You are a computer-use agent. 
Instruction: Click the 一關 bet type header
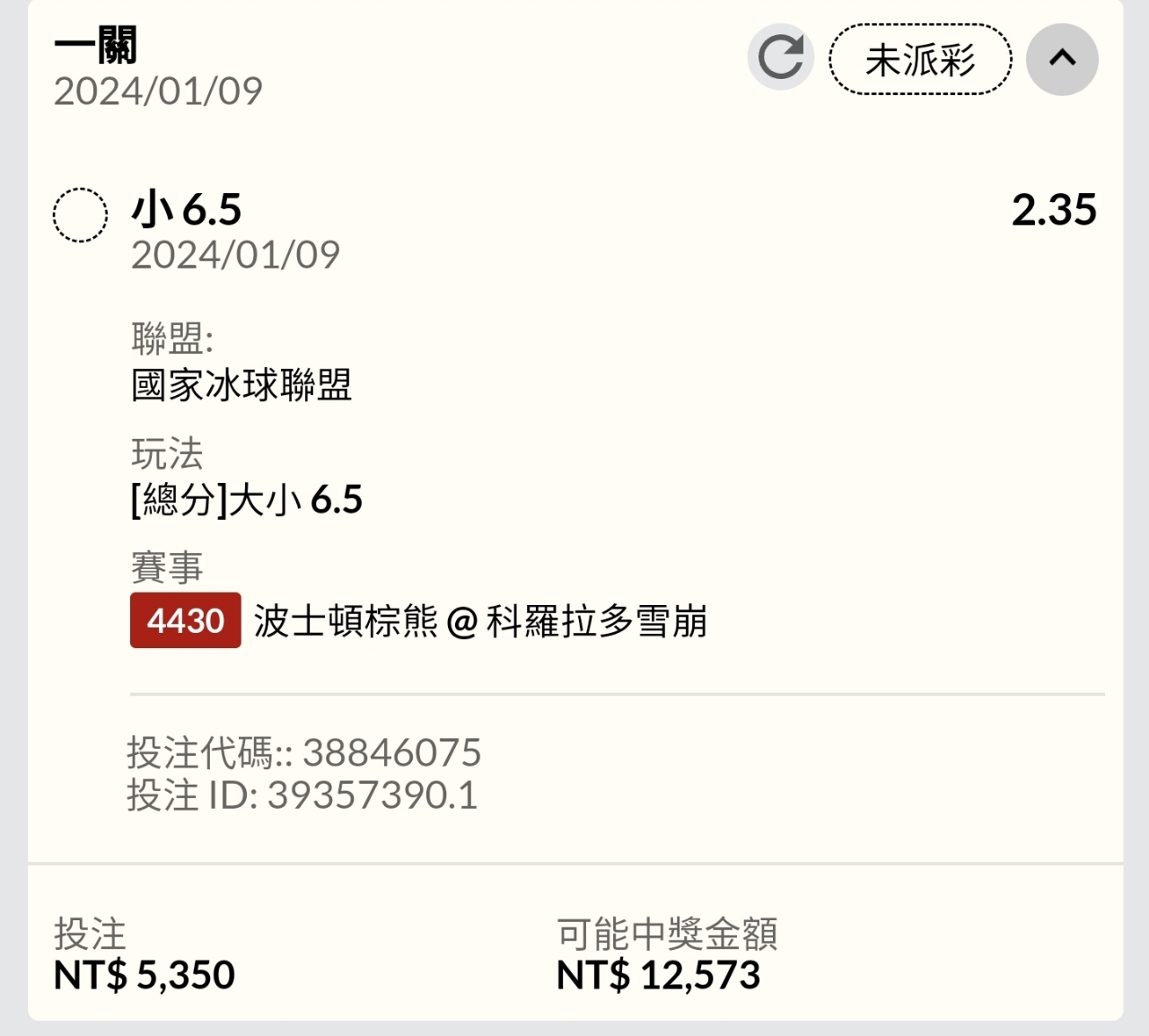[x=96, y=45]
